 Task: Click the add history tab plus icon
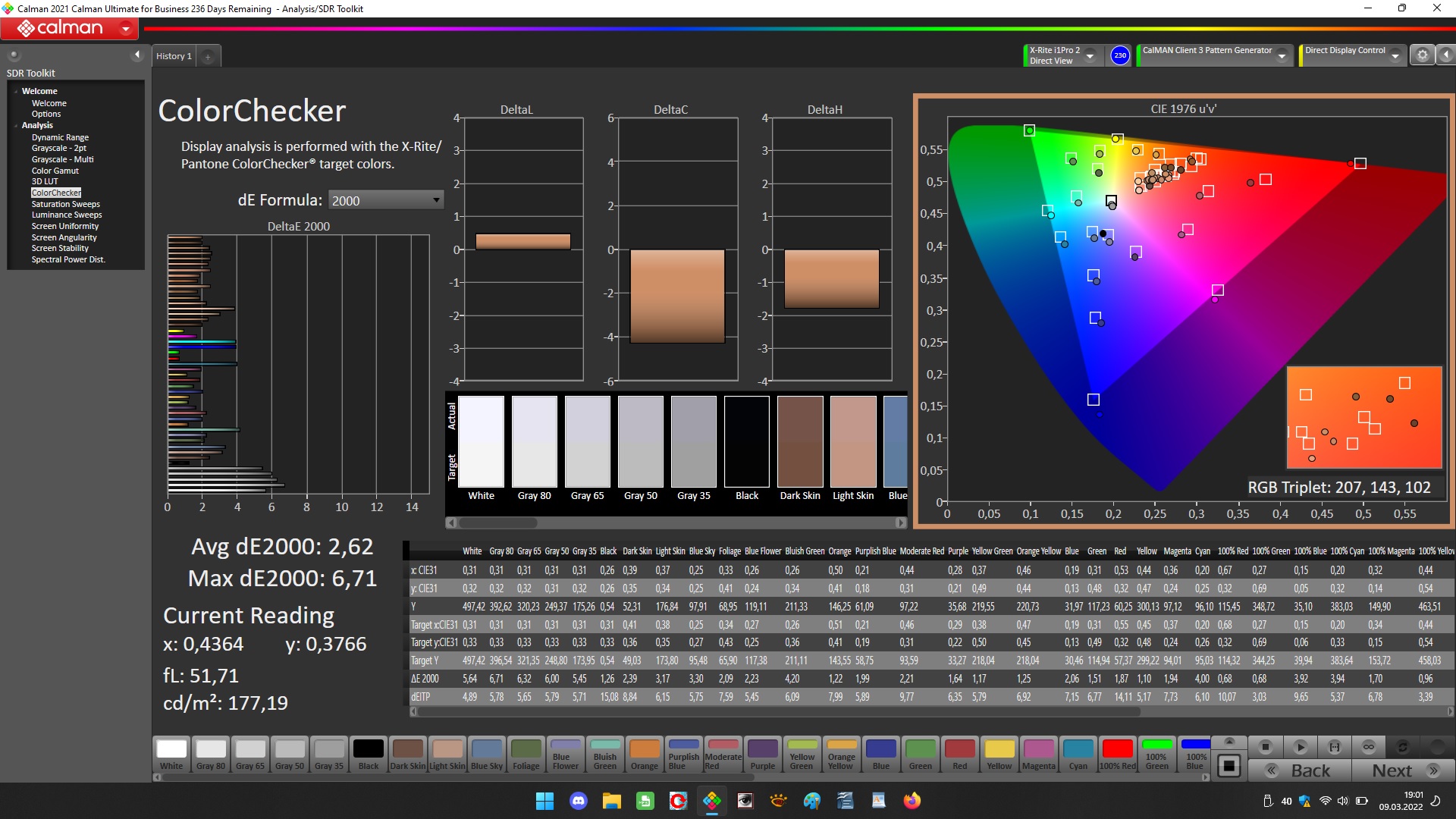(x=208, y=56)
